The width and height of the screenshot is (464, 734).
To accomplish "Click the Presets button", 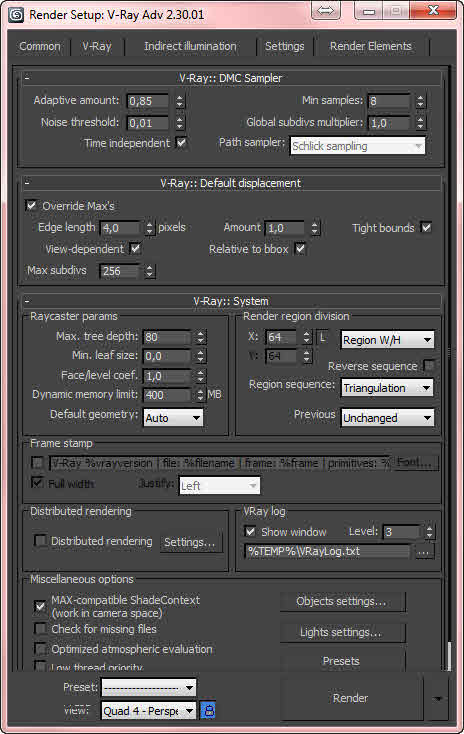I will point(342,661).
